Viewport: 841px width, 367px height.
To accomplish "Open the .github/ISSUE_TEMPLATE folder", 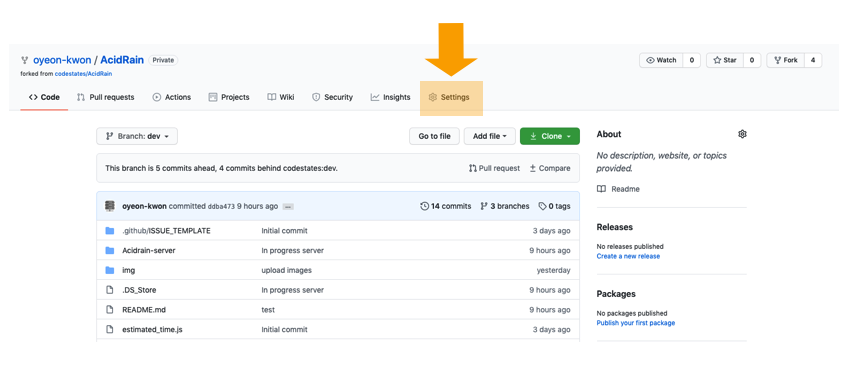I will click(166, 231).
